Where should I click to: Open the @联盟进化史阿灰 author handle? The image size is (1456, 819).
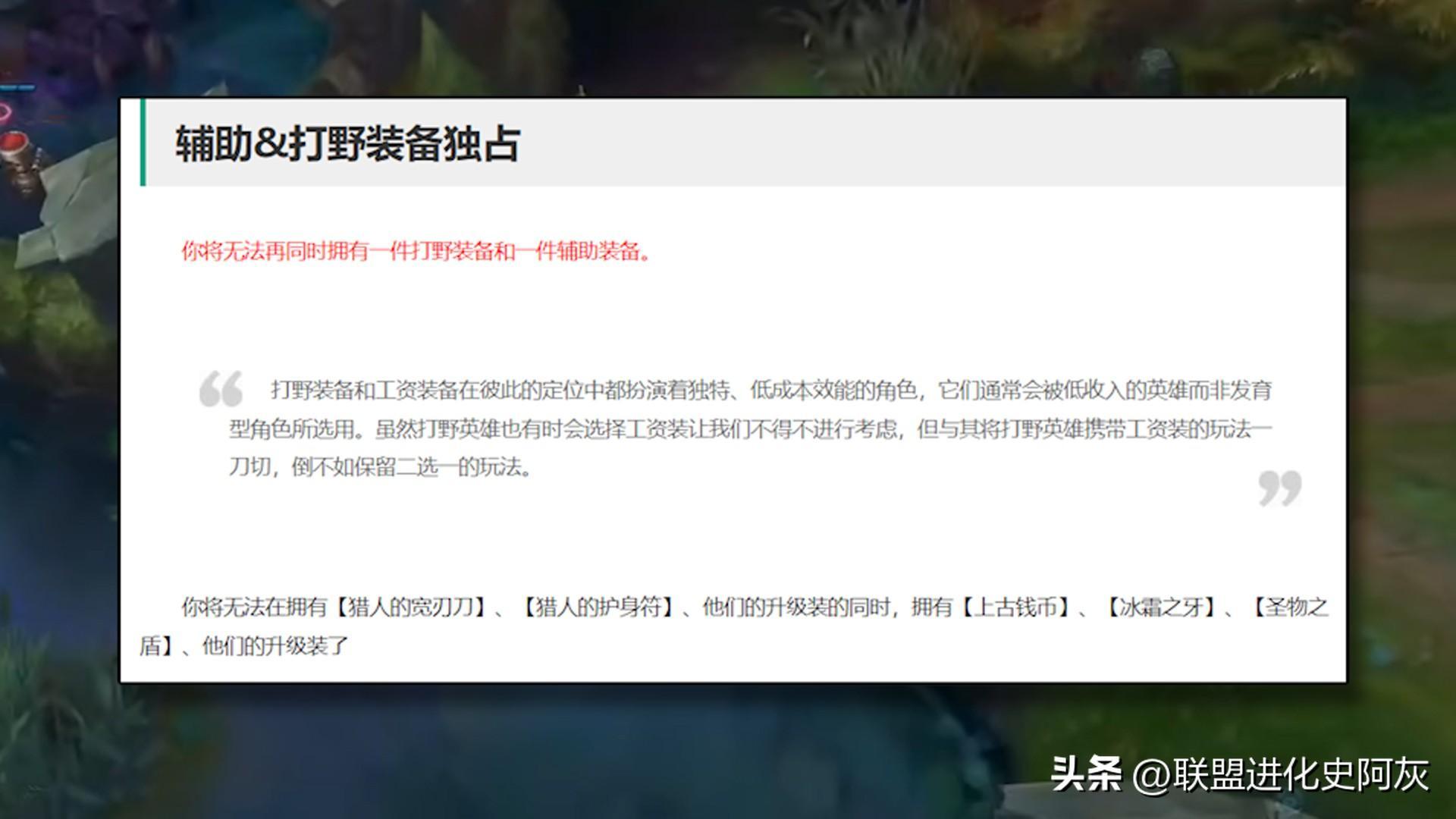[x=1280, y=774]
